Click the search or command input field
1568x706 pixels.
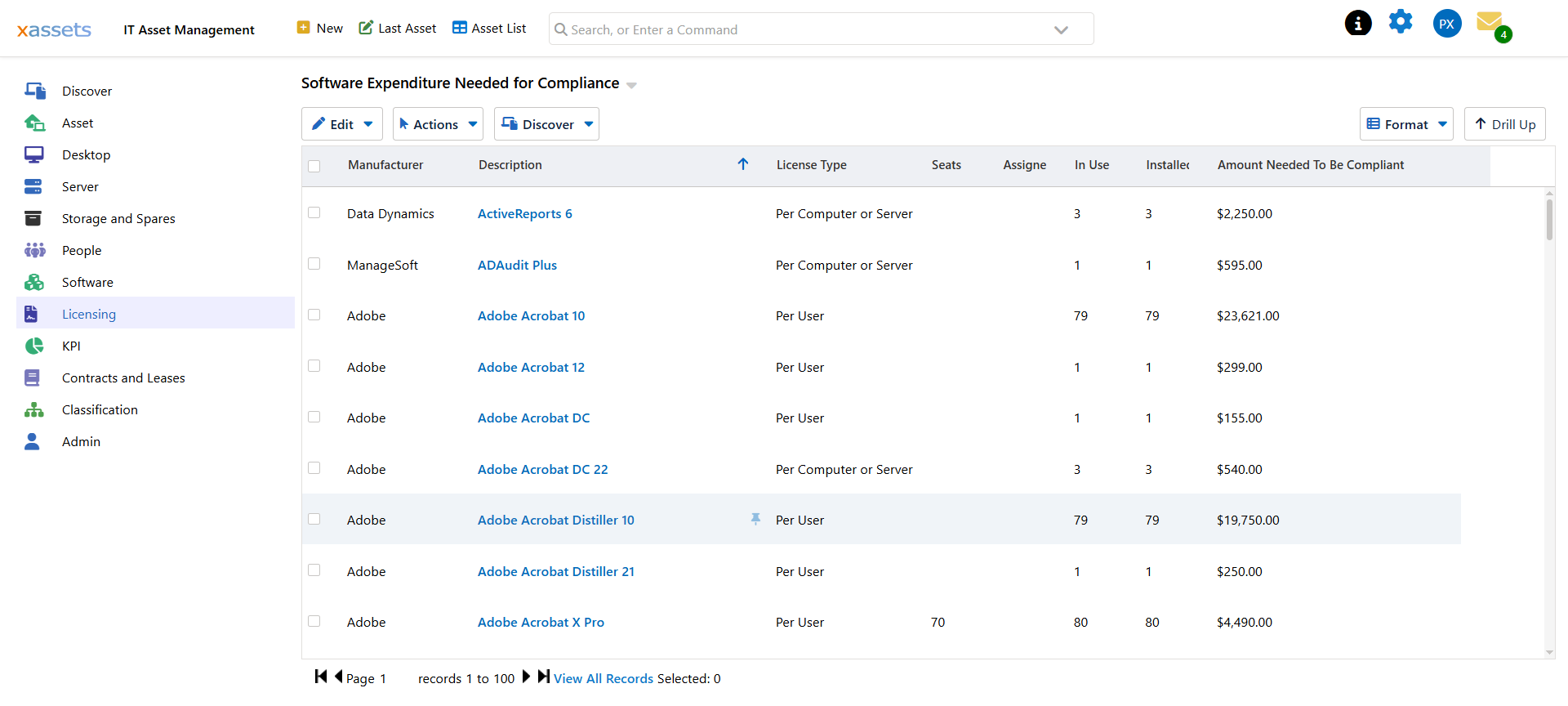pos(821,29)
